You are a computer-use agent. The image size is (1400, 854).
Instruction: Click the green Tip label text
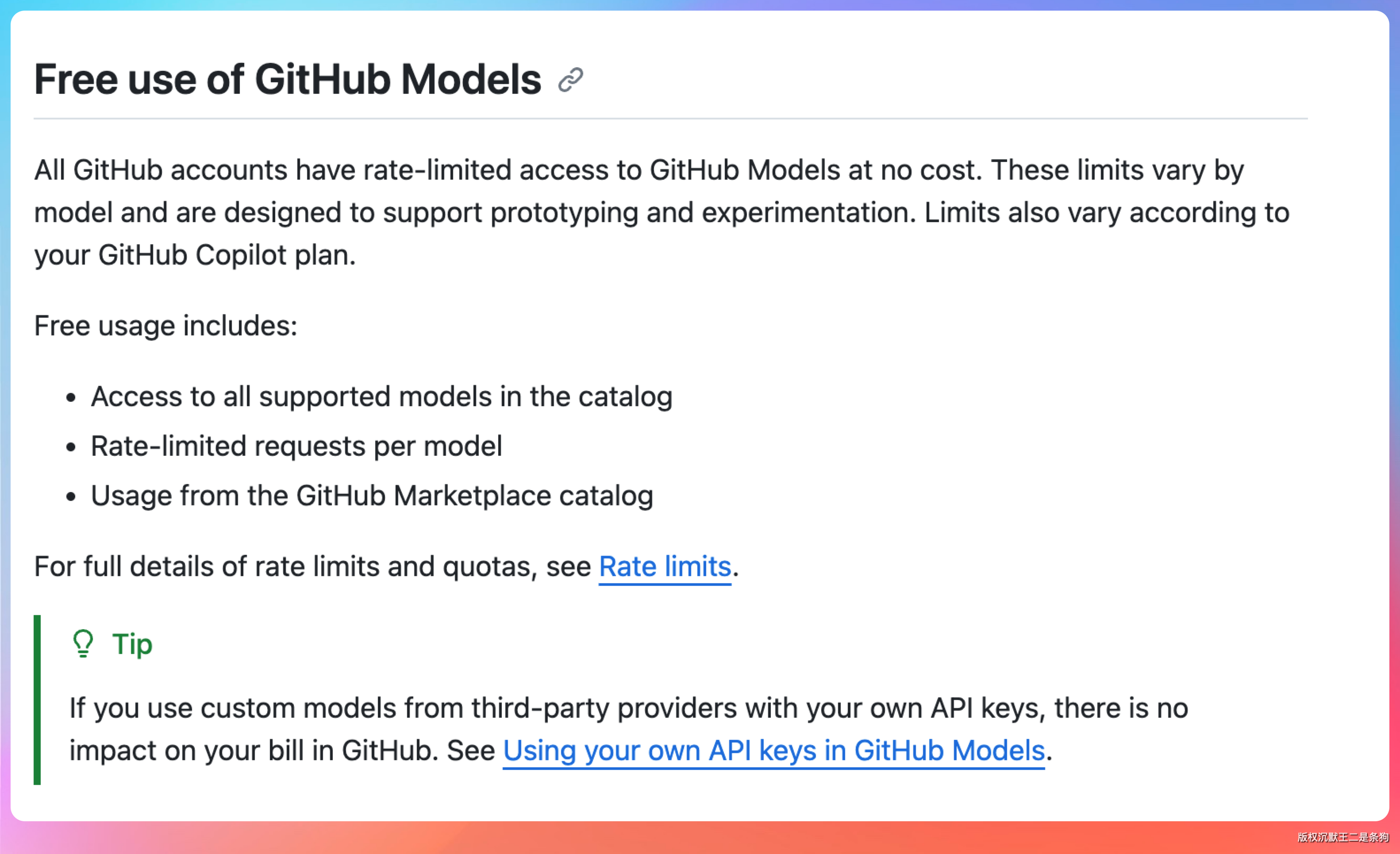pos(132,644)
